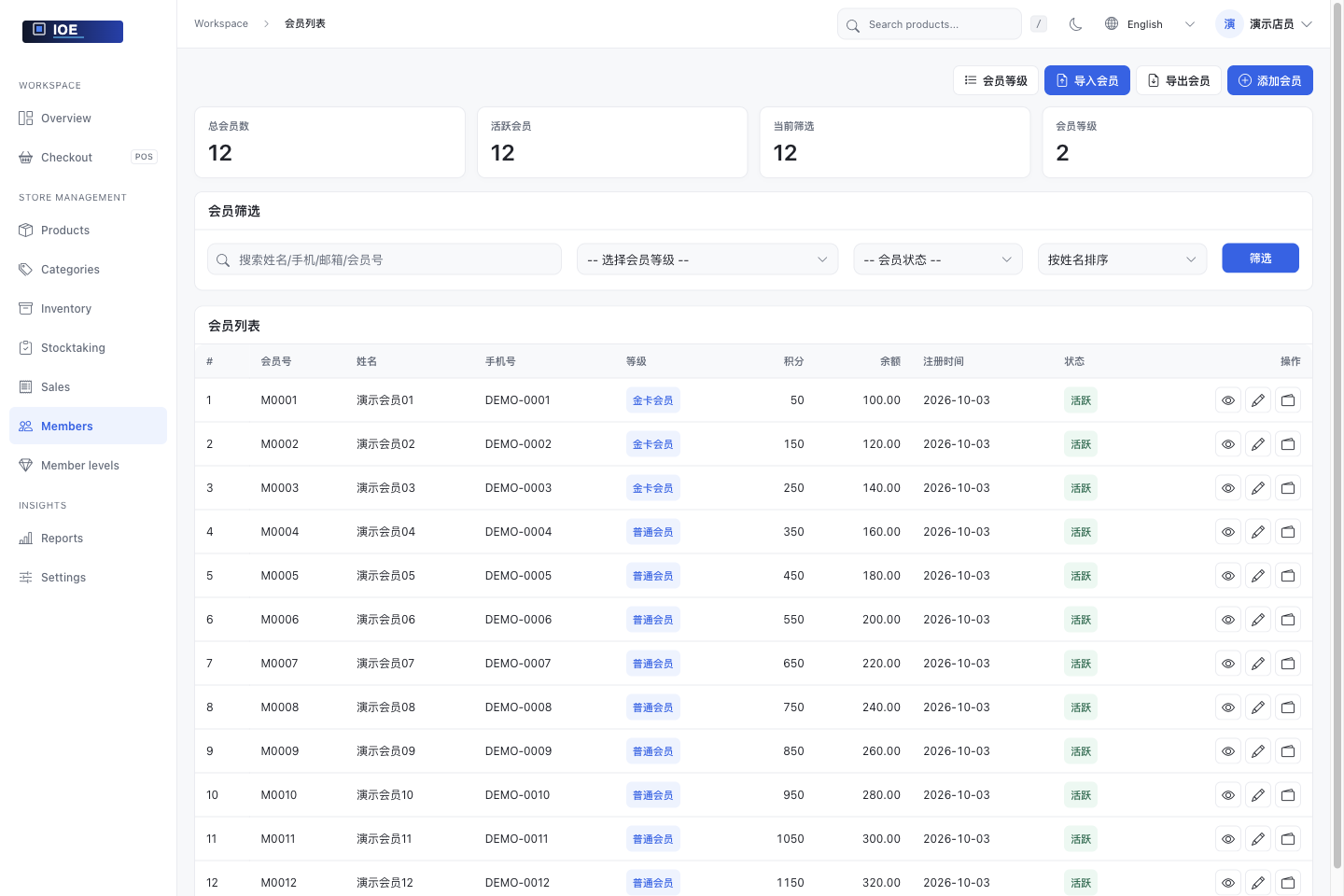Edit member 演示会员03 with pencil icon

click(1258, 488)
